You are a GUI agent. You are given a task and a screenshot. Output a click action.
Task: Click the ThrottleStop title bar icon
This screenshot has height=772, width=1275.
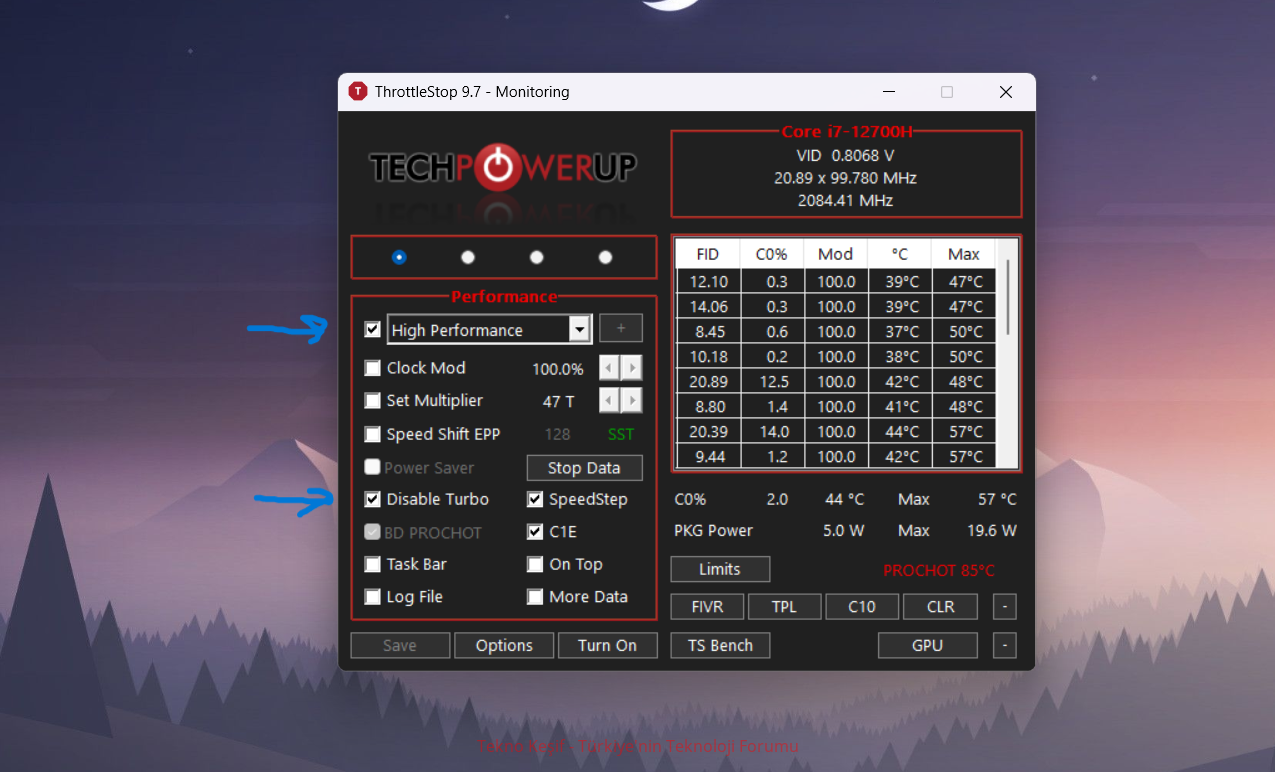pyautogui.click(x=358, y=92)
